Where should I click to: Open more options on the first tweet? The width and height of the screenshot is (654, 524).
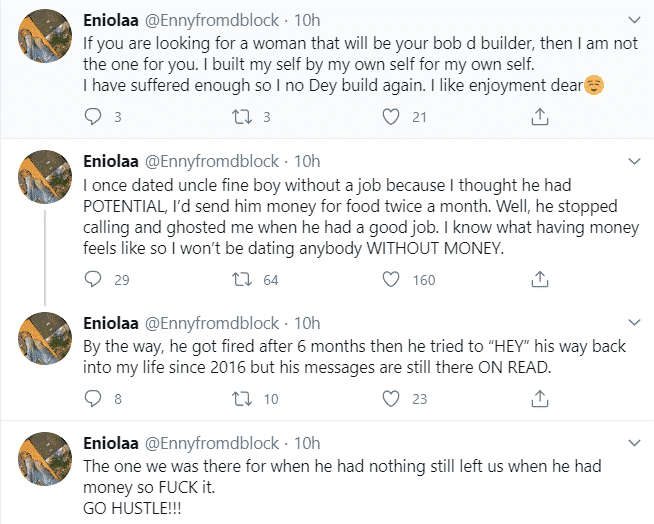[633, 20]
